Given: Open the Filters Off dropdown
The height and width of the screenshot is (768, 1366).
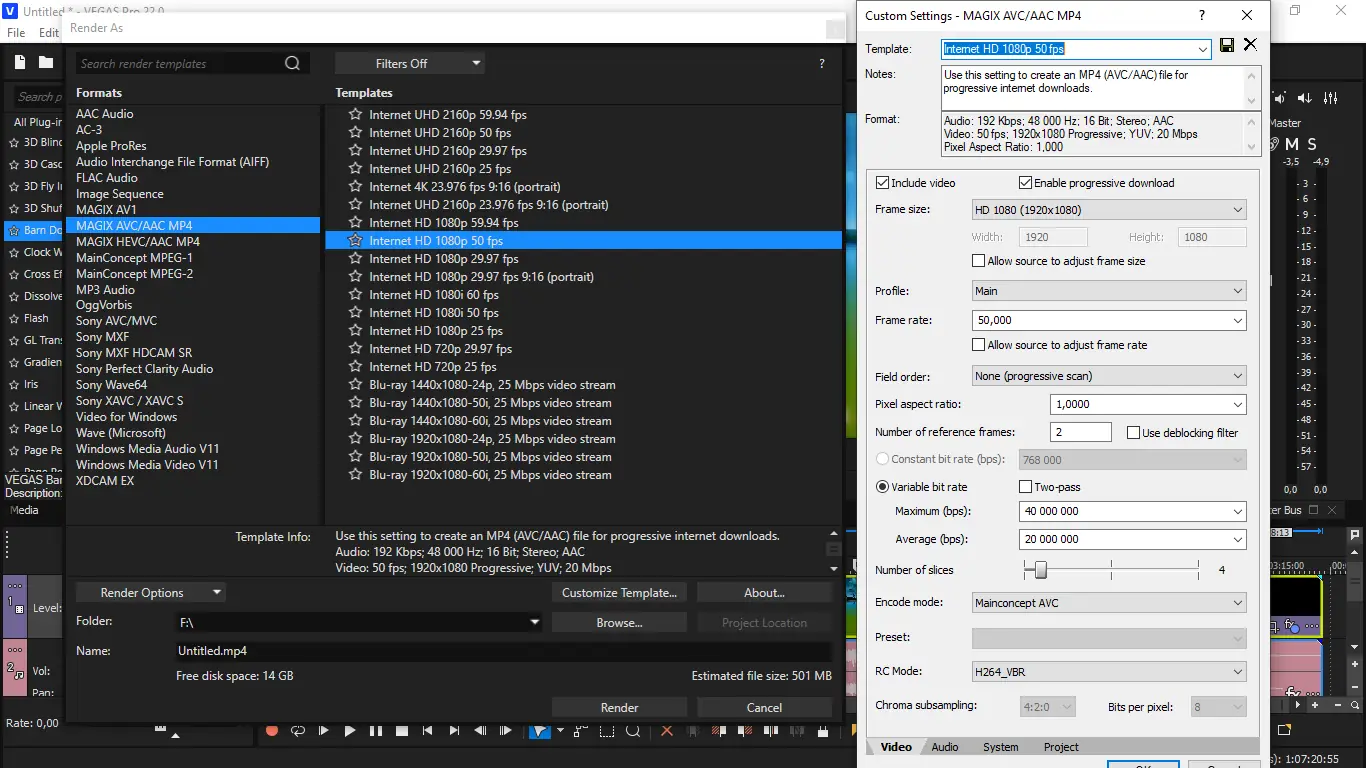Looking at the screenshot, I should 410,63.
